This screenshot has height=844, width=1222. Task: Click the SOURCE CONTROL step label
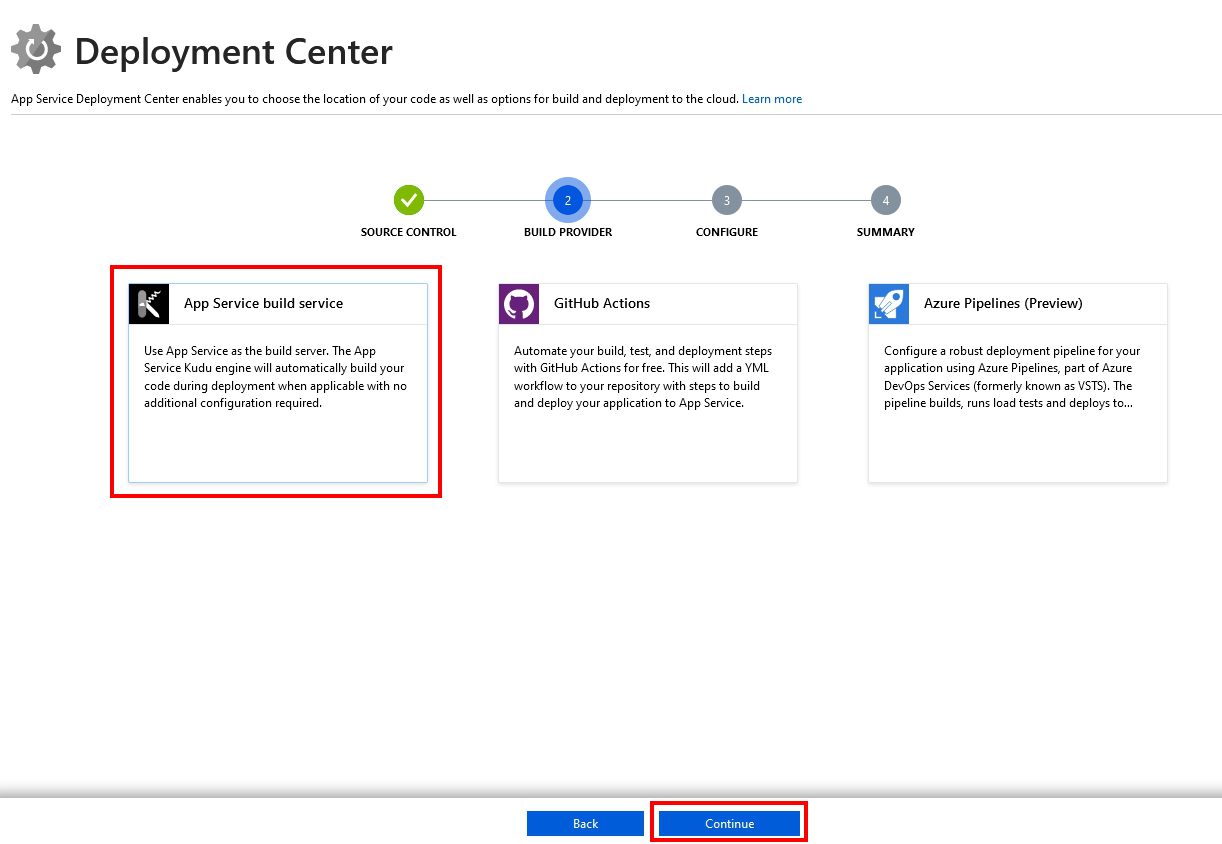(x=408, y=232)
